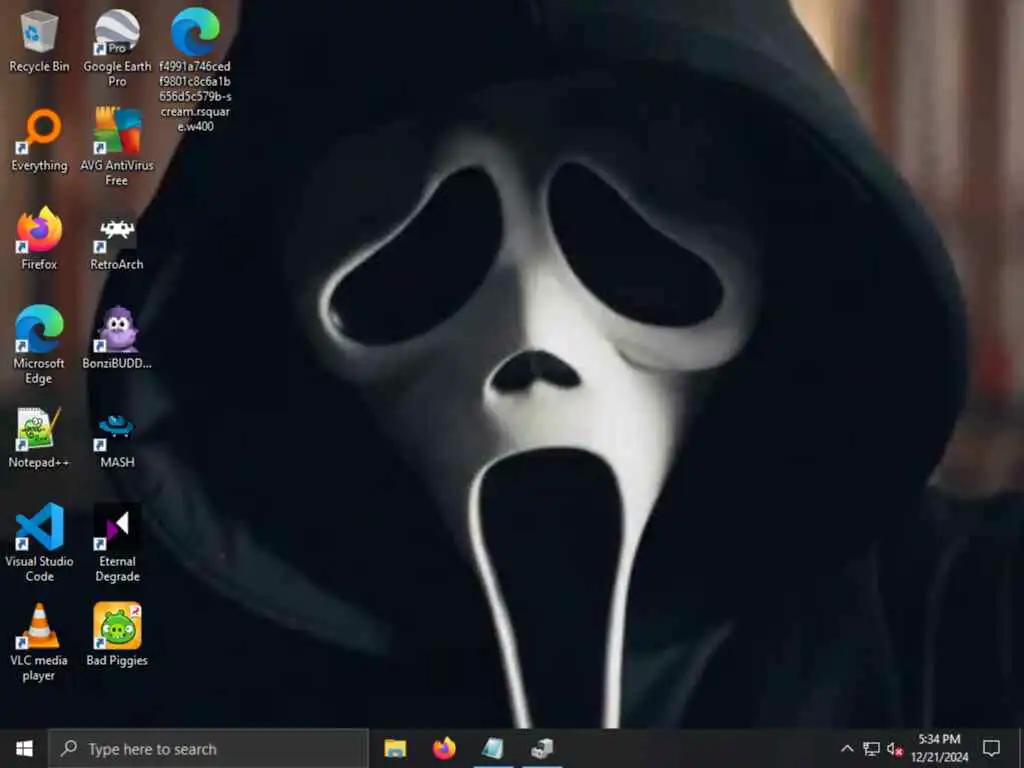This screenshot has height=768, width=1024.
Task: Open the clock showing 5:34 PM
Action: click(940, 748)
